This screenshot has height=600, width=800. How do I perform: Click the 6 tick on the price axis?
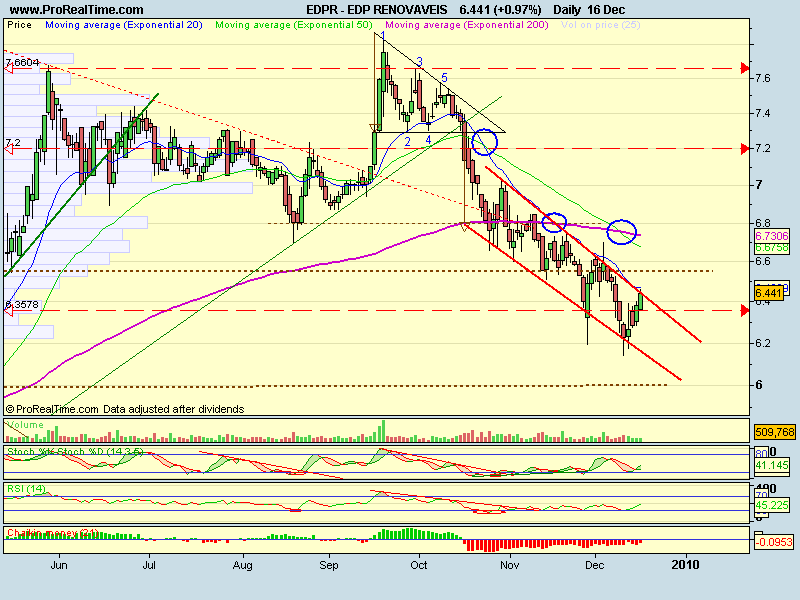759,385
